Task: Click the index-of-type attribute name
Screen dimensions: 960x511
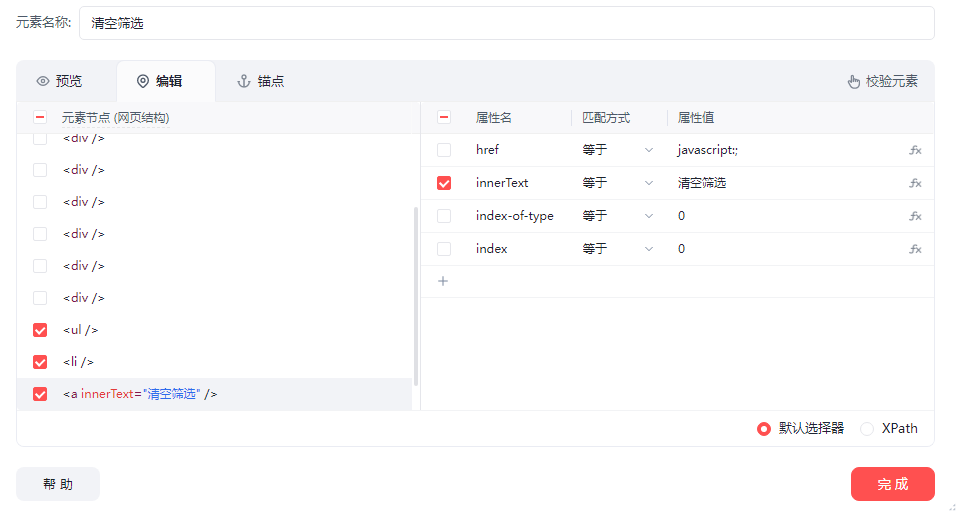Action: coord(515,216)
